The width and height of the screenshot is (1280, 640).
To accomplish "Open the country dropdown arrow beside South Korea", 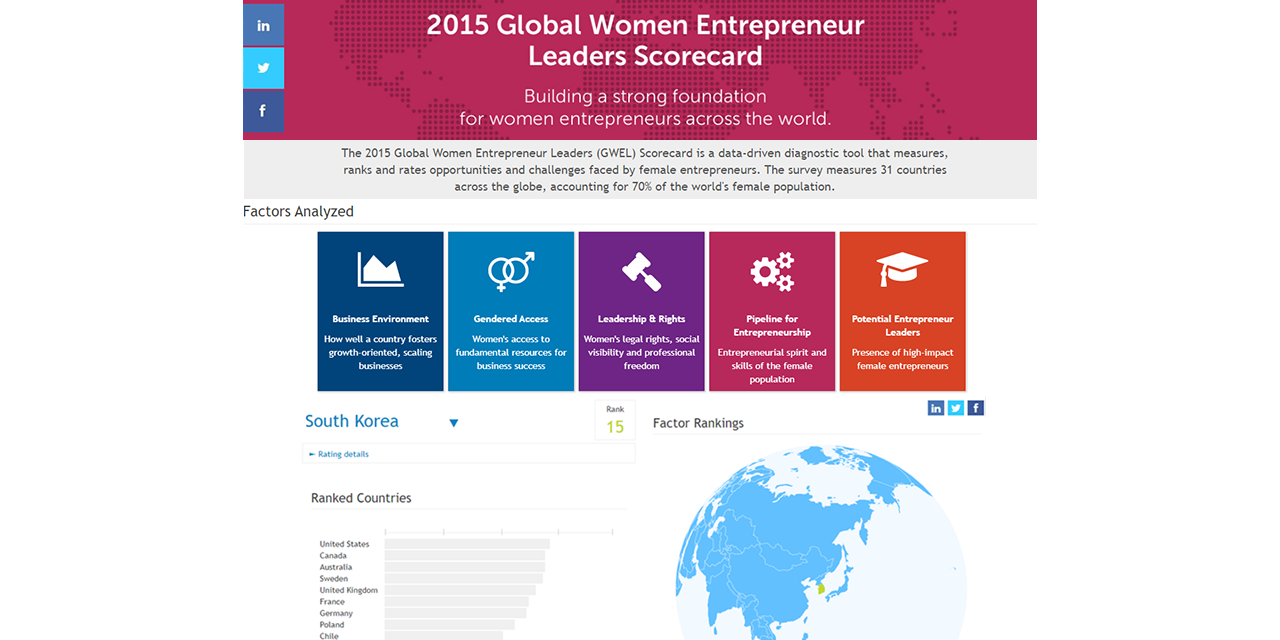I will click(x=454, y=423).
